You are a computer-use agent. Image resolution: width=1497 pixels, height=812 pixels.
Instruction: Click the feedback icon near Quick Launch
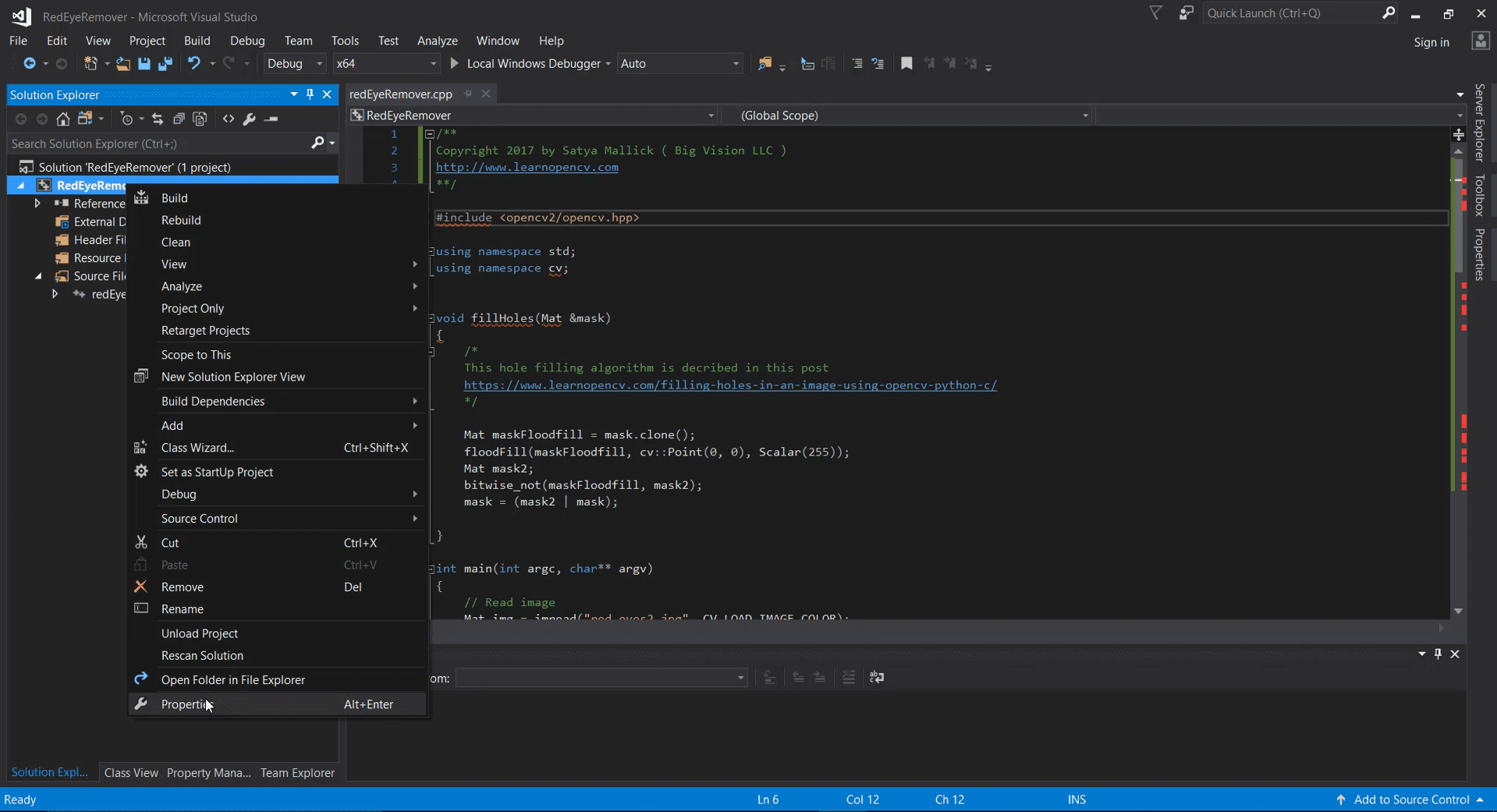(x=1186, y=13)
